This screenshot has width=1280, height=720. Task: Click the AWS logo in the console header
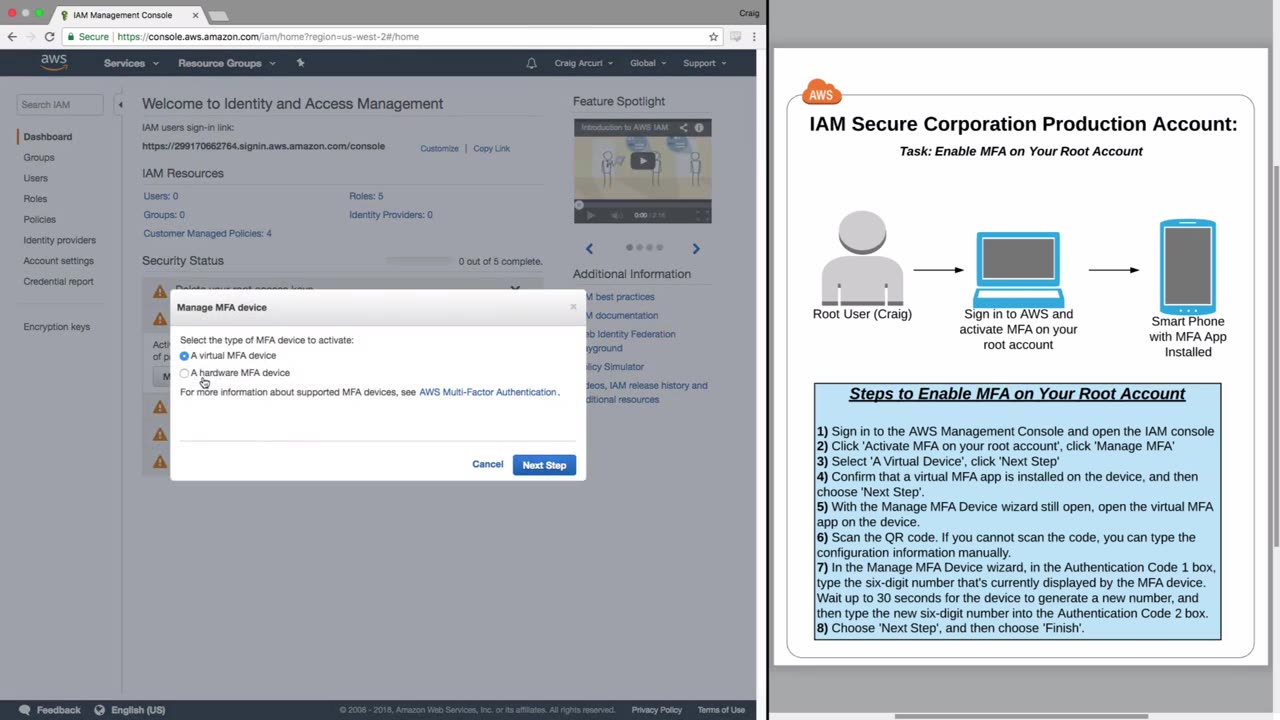tap(54, 62)
